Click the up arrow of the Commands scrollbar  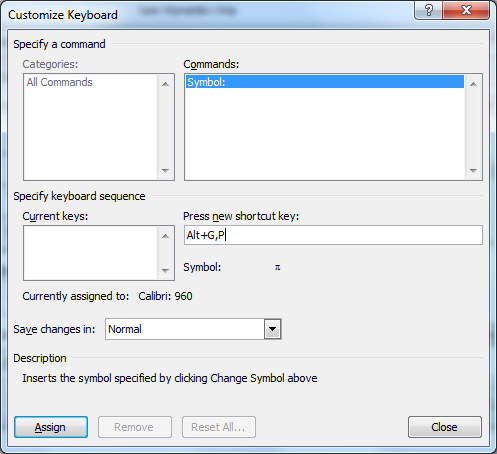coord(473,84)
